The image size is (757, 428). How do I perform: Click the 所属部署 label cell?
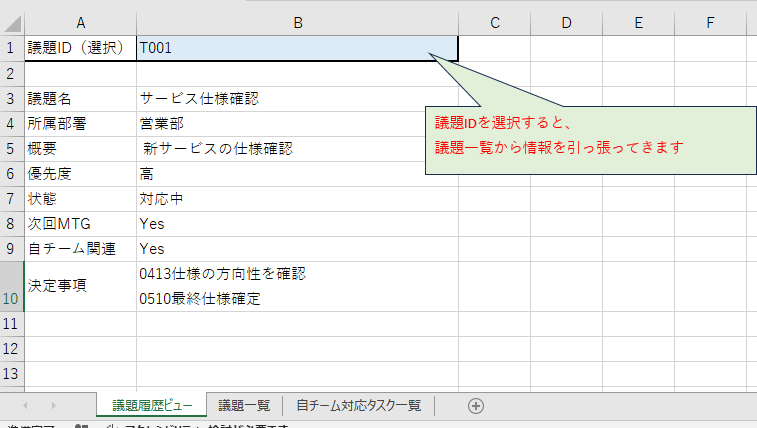(x=81, y=124)
